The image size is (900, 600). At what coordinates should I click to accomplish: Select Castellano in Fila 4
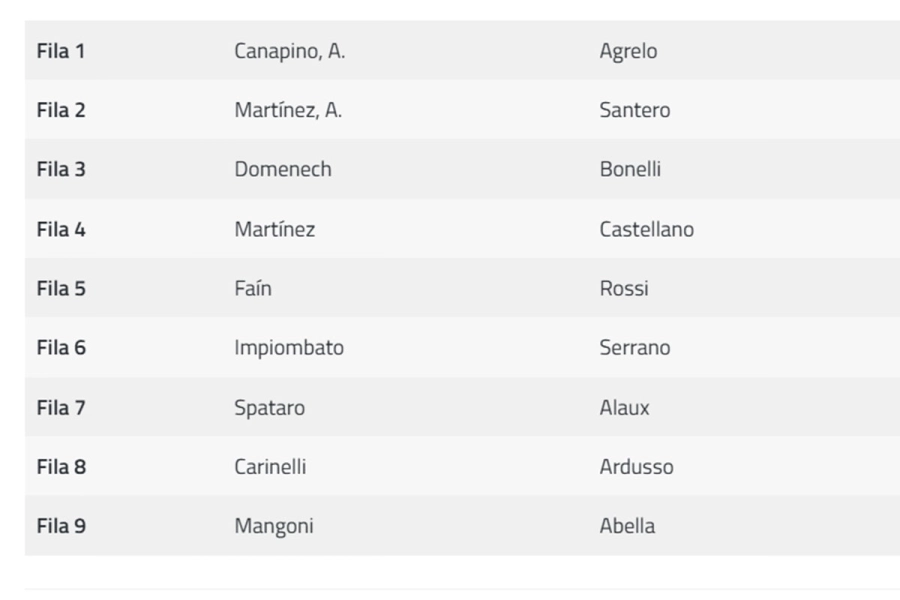646,229
